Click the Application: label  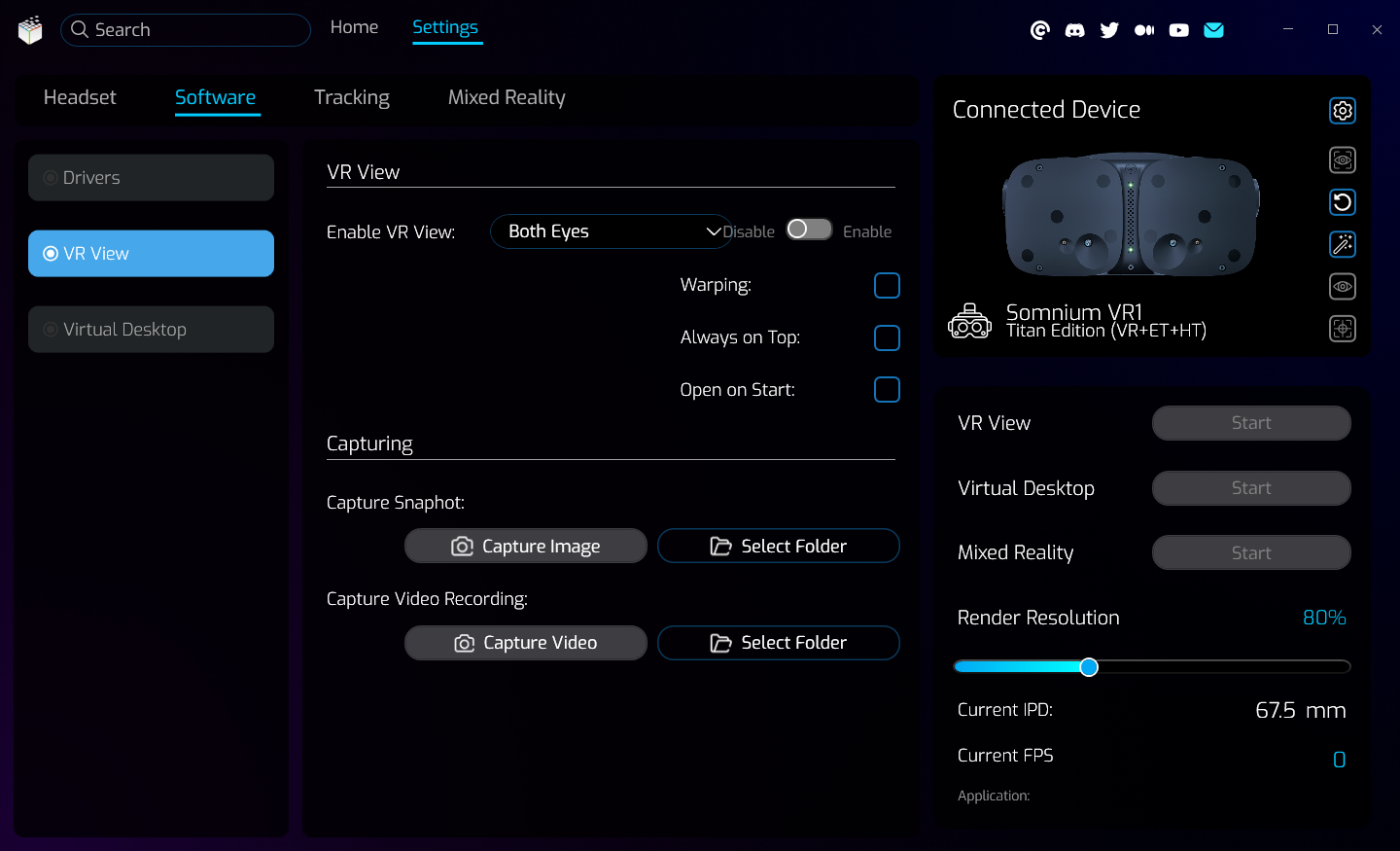[993, 796]
